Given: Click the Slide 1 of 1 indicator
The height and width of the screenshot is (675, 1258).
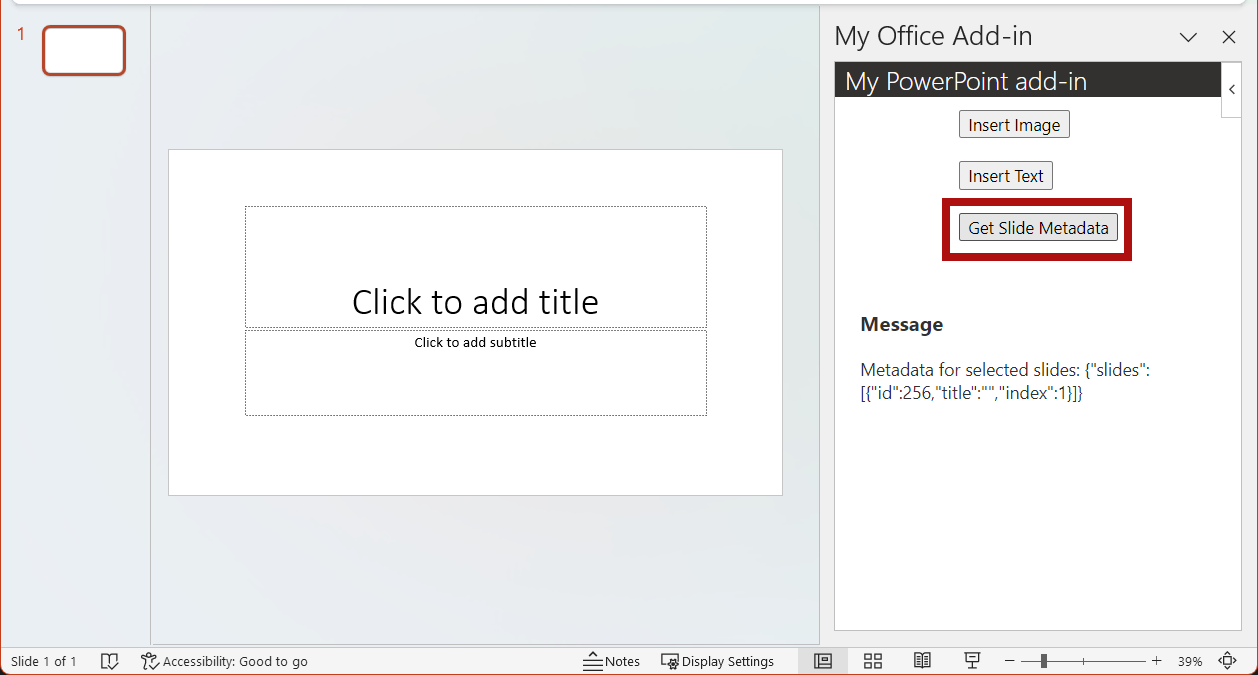Looking at the screenshot, I should [43, 661].
